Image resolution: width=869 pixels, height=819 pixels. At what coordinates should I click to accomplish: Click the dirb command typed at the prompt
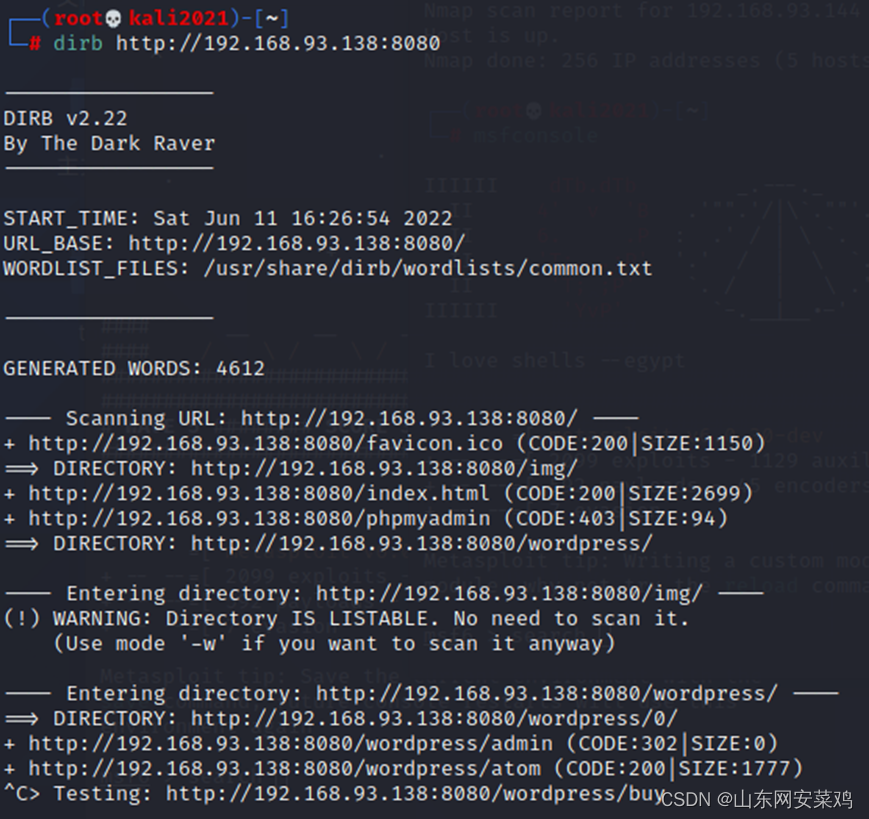tap(78, 43)
